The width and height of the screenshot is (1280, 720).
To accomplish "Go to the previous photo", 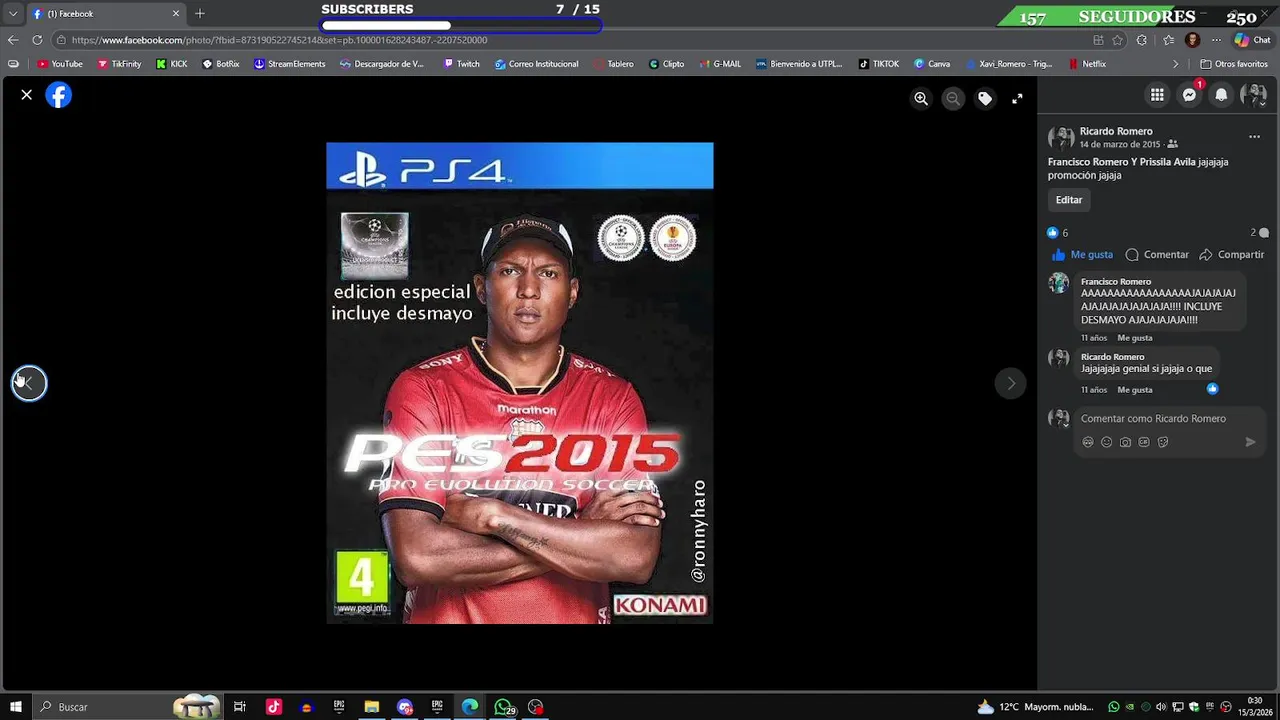I will (x=29, y=383).
